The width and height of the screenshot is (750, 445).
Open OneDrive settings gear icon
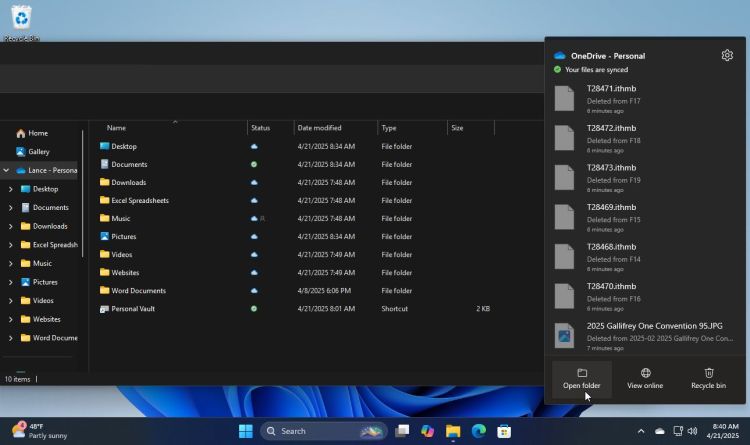(x=727, y=56)
